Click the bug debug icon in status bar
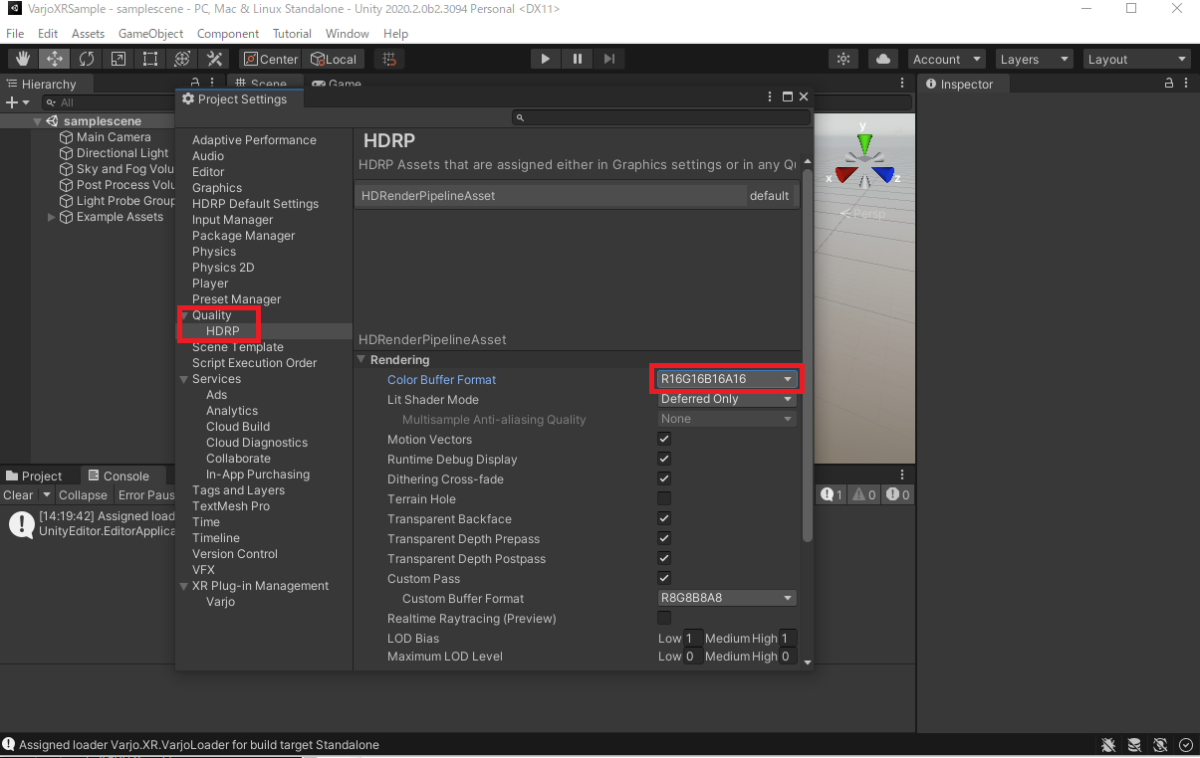Screen dimensions: 1200x758 point(1109,745)
